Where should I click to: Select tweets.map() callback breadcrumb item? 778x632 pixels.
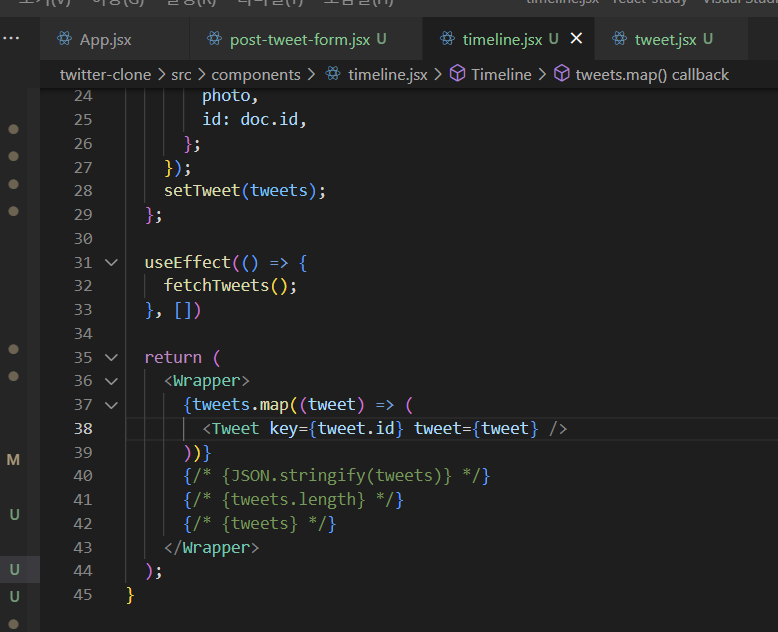click(652, 75)
